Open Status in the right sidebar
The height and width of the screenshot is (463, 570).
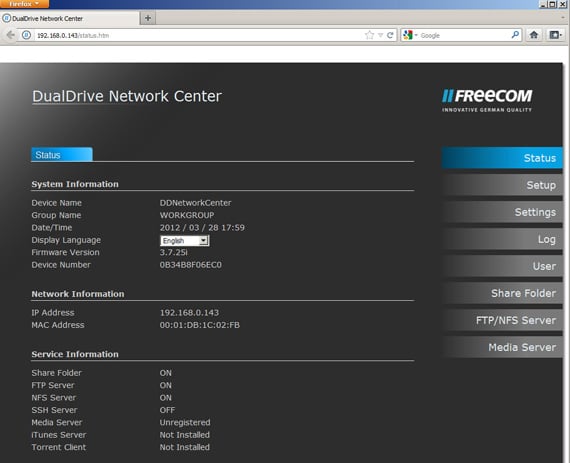(x=502, y=158)
